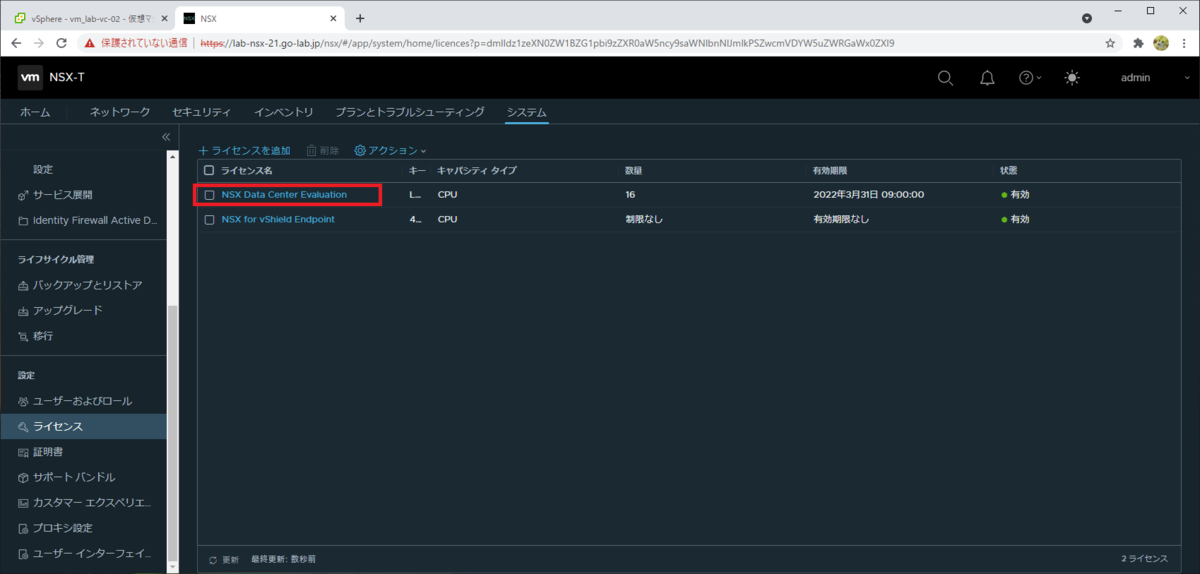Switch to the ネットワーク tab
This screenshot has height=574, width=1200.
120,112
